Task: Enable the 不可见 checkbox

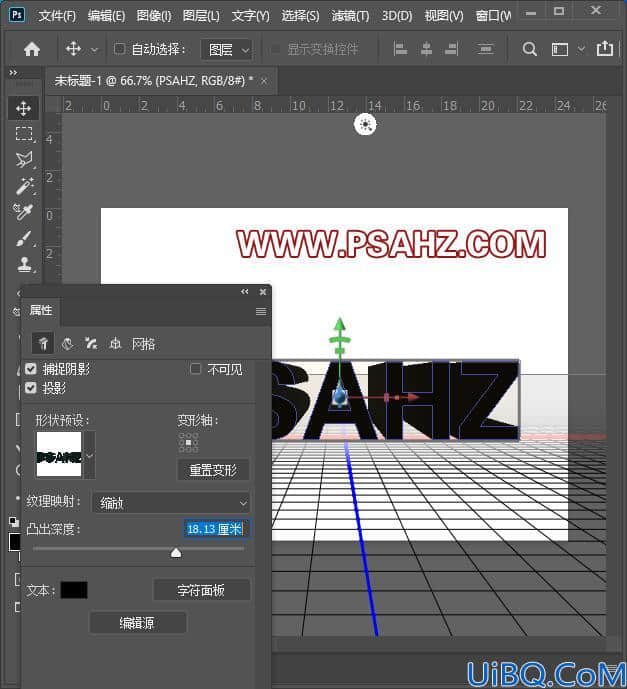Action: click(x=195, y=369)
